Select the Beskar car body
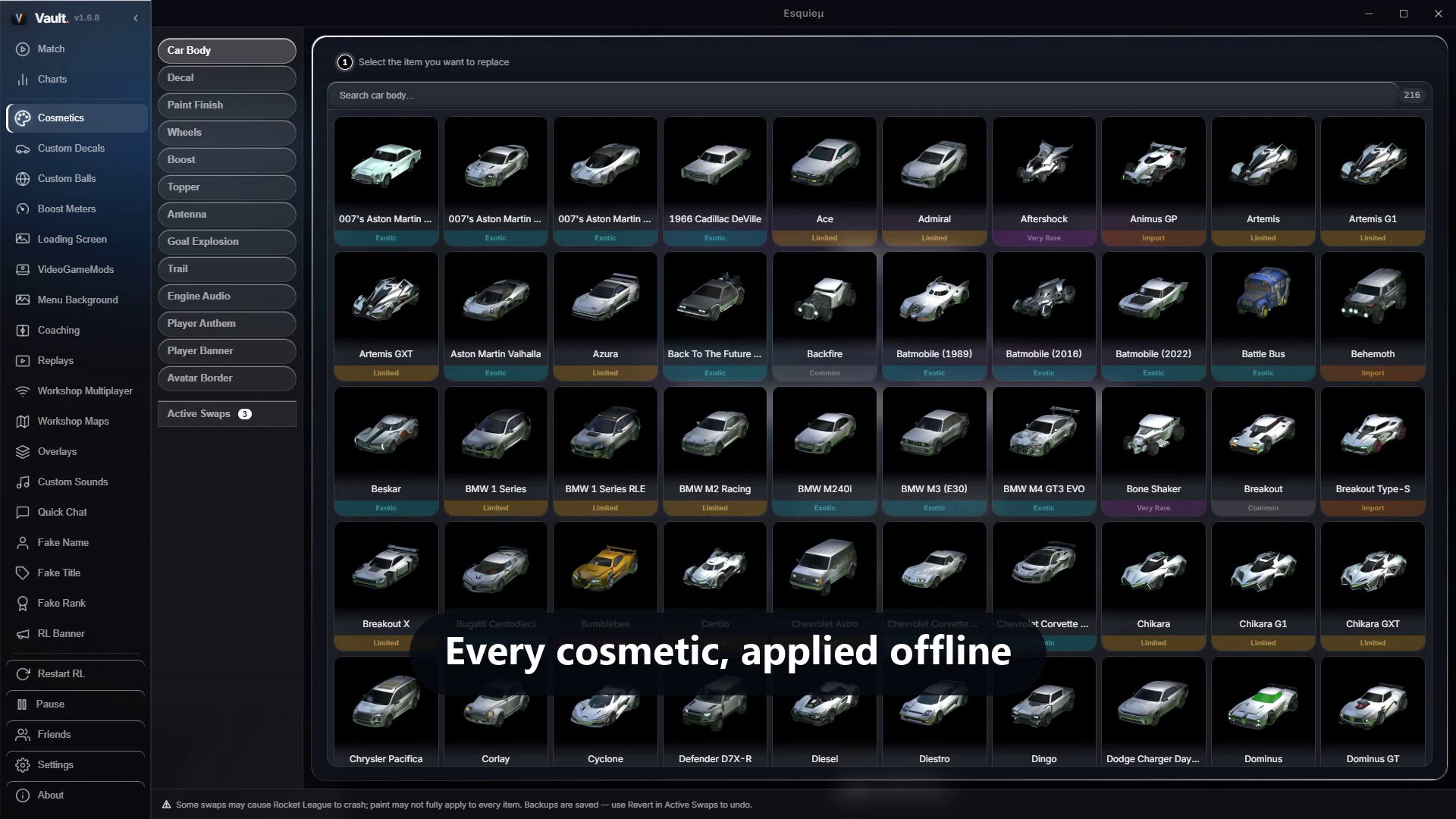The width and height of the screenshot is (1456, 819). coord(386,451)
